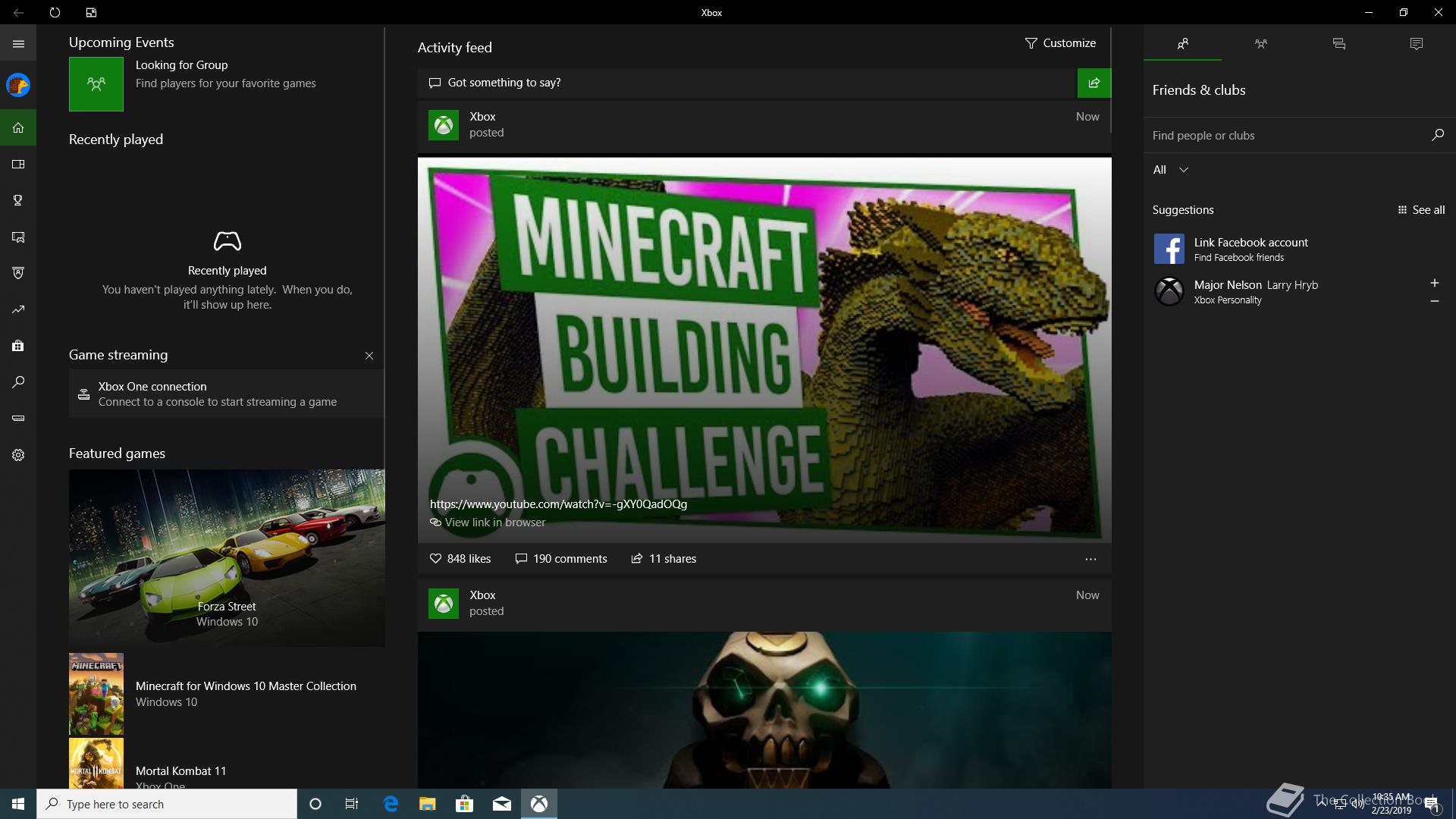The image size is (1456, 819).
Task: Click the Xbox avatar on second post
Action: 444,604
